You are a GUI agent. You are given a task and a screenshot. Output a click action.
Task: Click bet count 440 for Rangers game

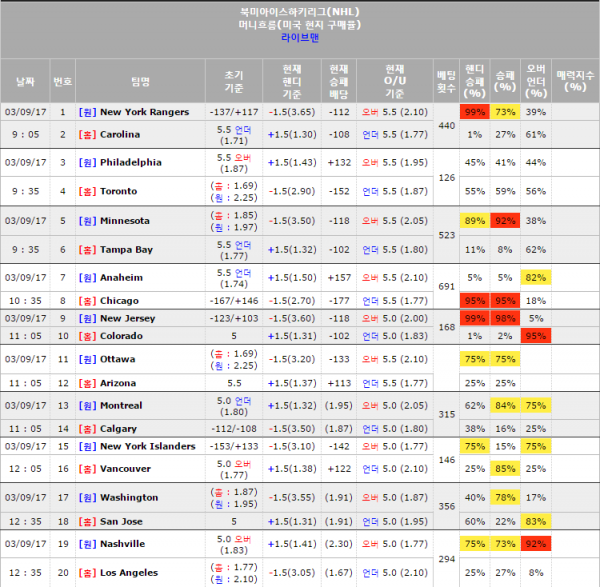[x=447, y=126]
